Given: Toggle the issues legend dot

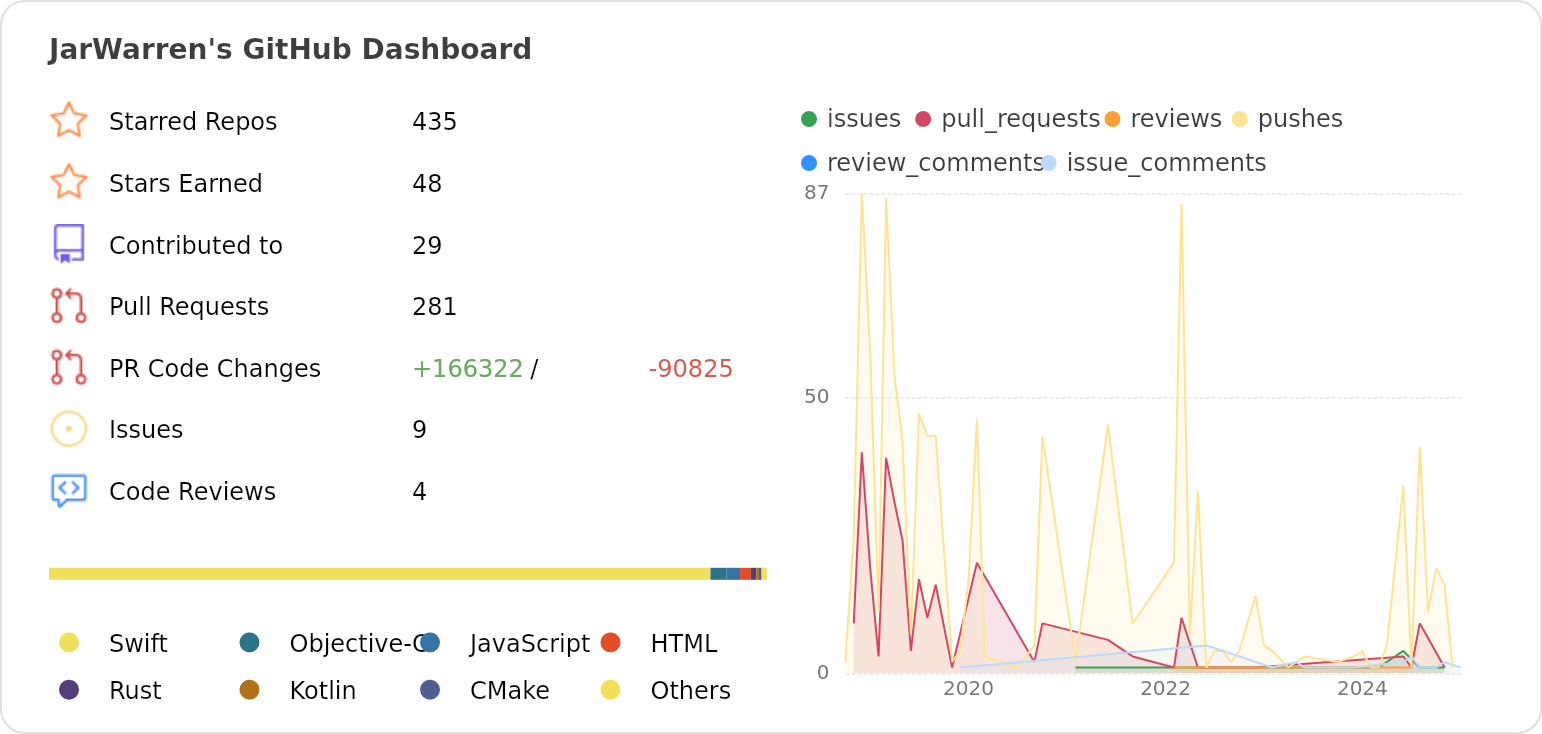Looking at the screenshot, I should (809, 119).
